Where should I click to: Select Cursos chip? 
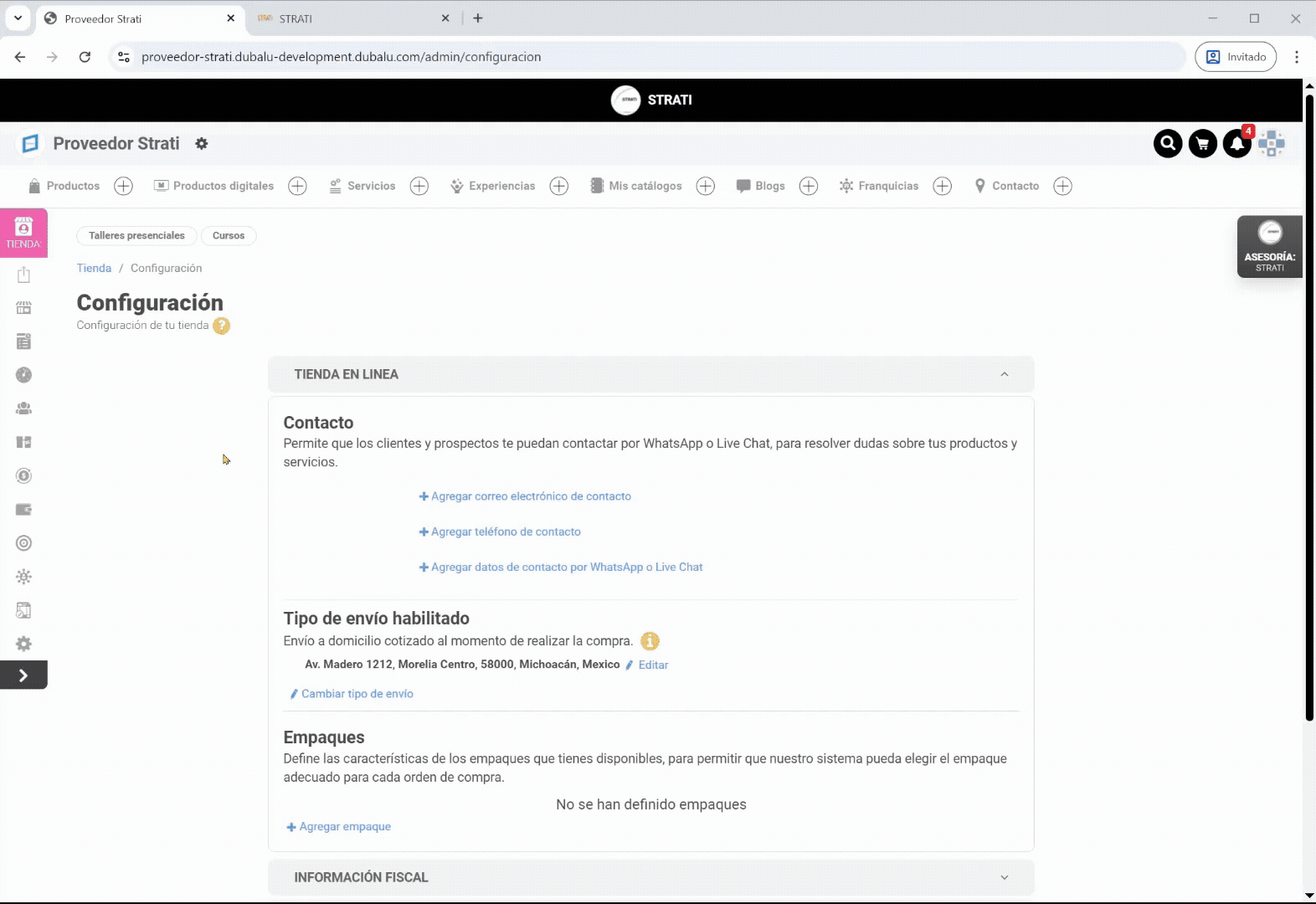[229, 236]
